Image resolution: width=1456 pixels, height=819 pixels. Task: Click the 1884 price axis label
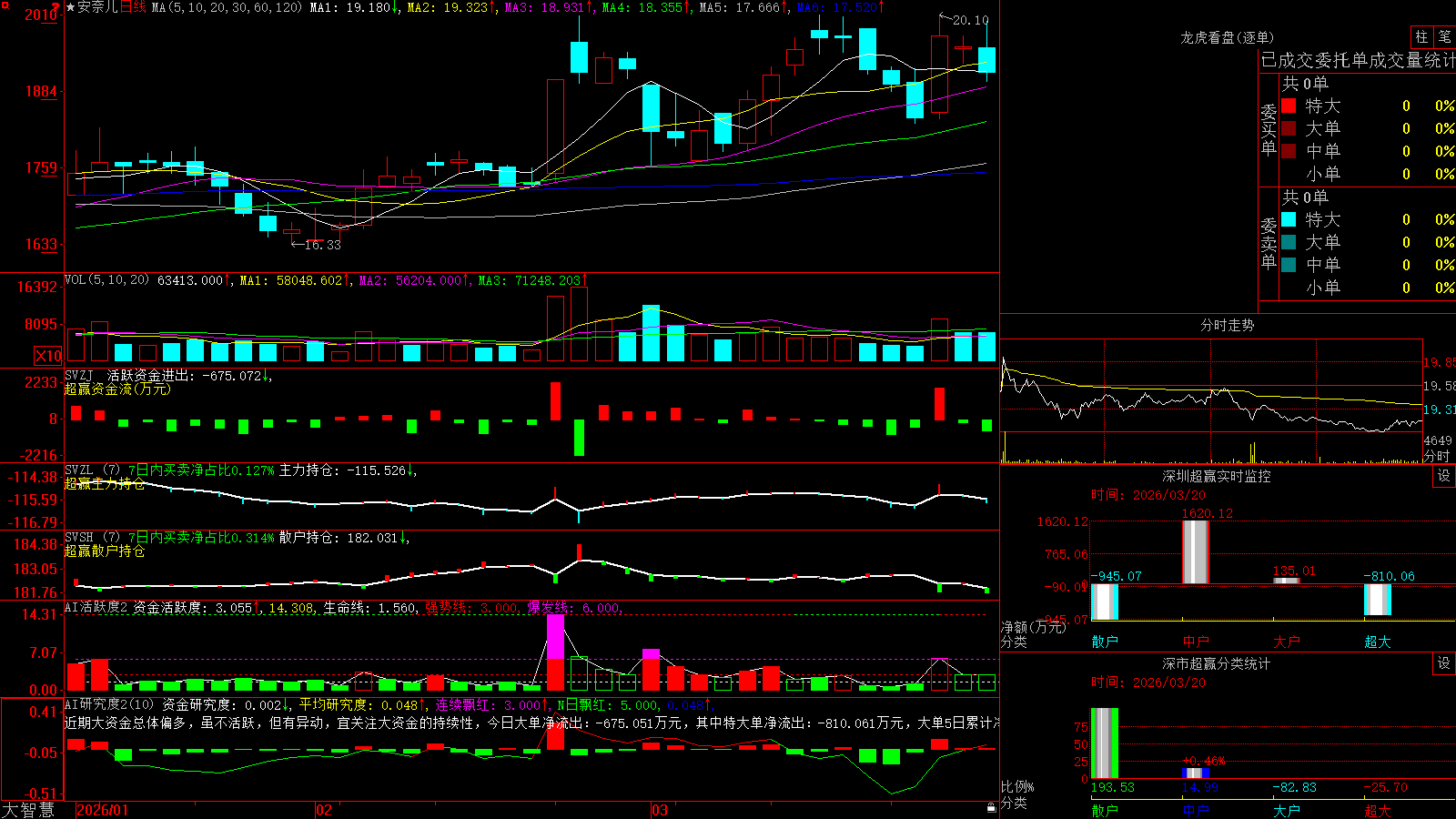[x=40, y=91]
